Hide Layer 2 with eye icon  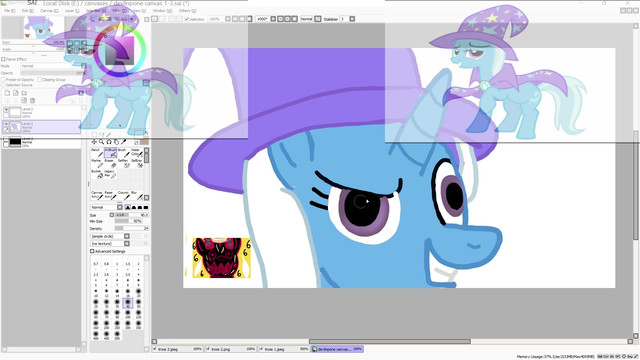click(6, 109)
